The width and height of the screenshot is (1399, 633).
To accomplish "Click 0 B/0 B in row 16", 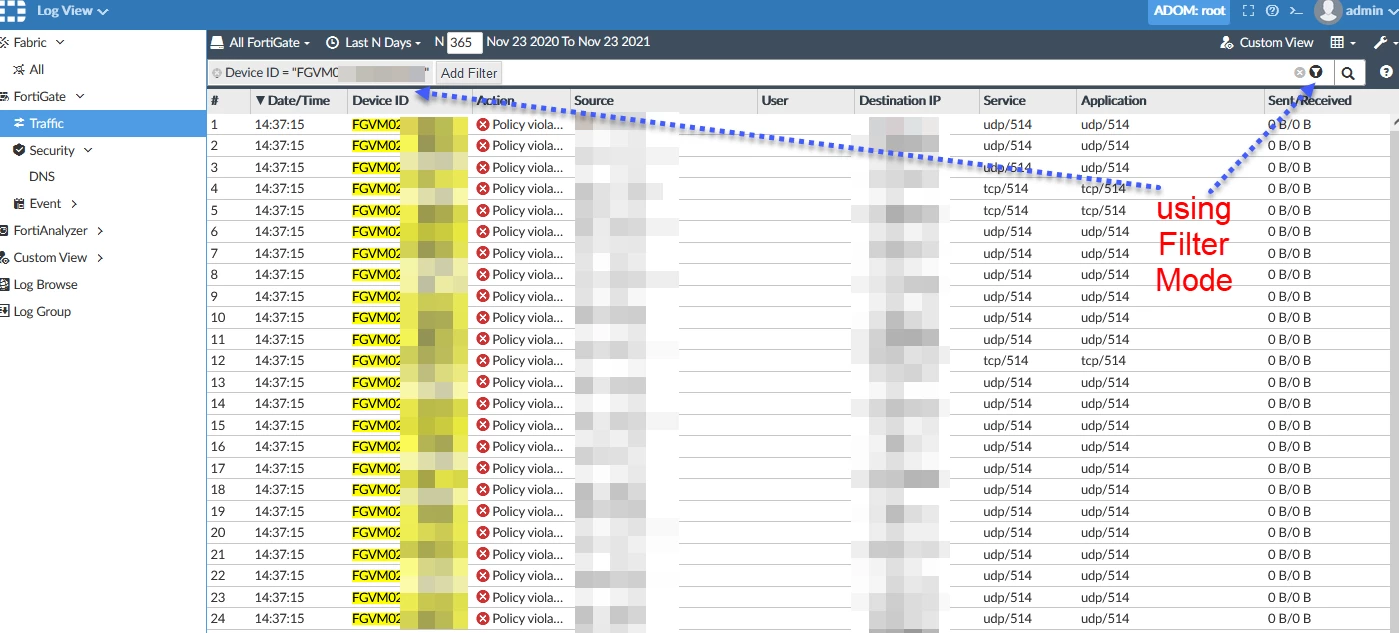I will pyautogui.click(x=1289, y=447).
